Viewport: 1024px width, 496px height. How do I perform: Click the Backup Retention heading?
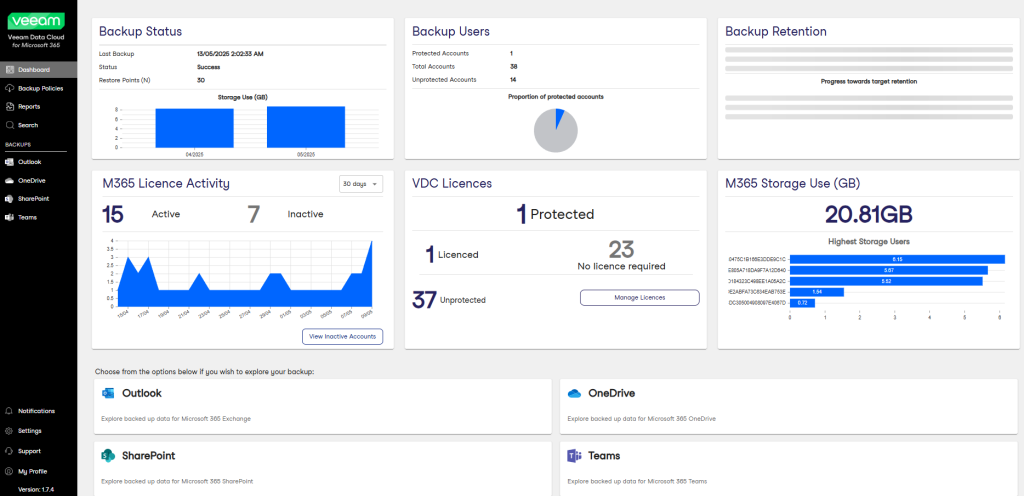pos(776,32)
